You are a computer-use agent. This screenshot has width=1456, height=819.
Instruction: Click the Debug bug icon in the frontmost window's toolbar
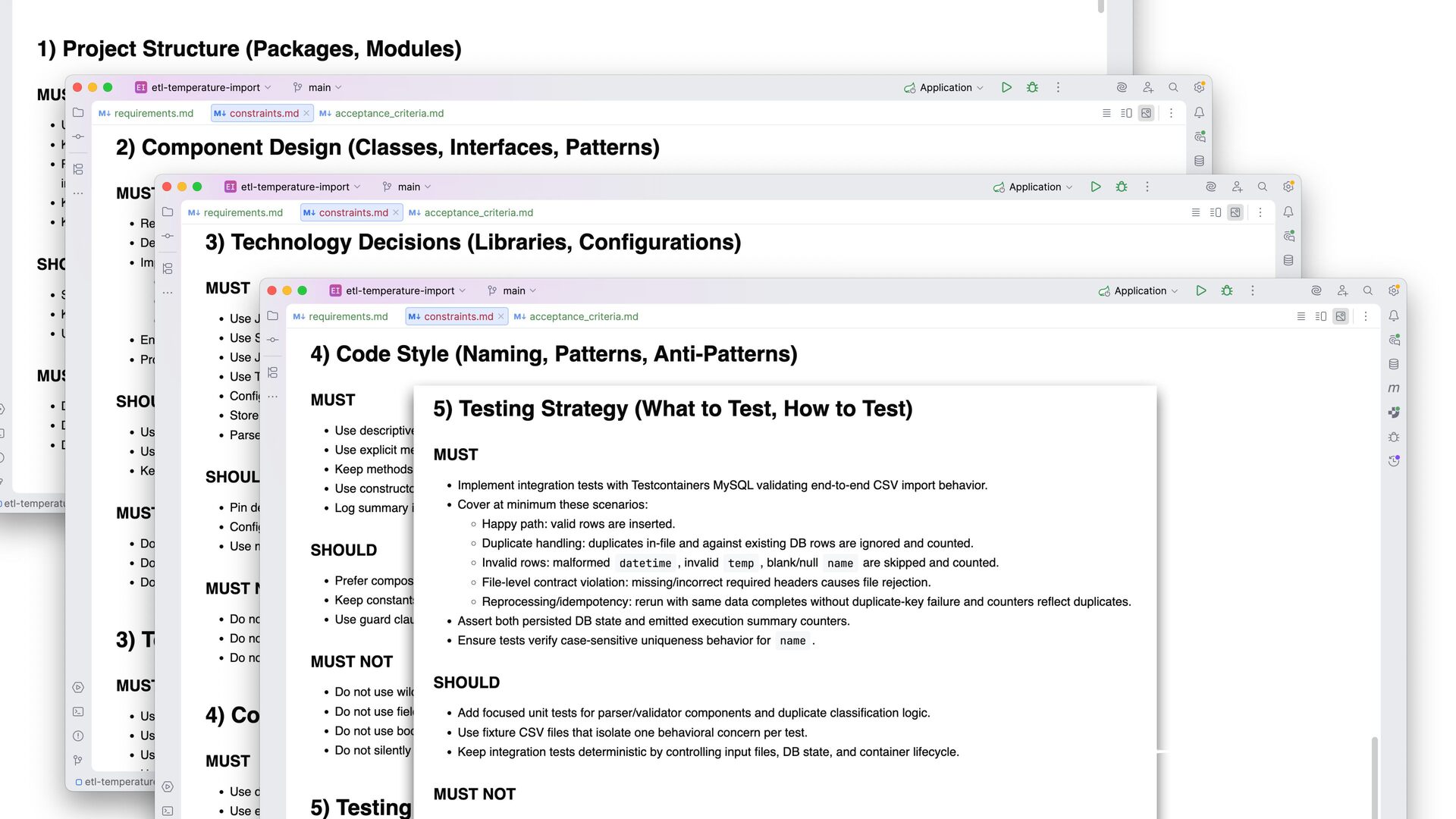coord(1227,290)
